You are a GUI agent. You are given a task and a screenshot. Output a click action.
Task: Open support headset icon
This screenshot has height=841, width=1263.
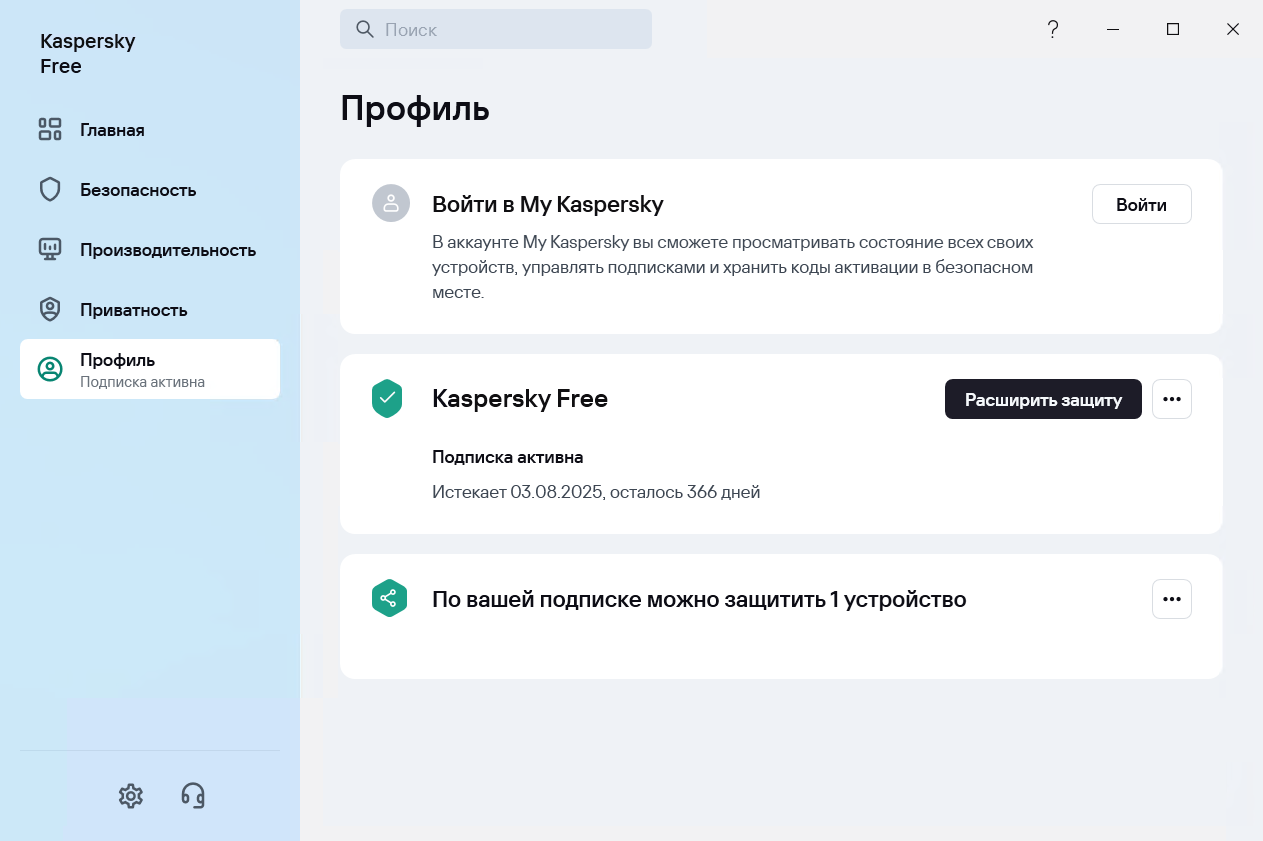click(193, 796)
